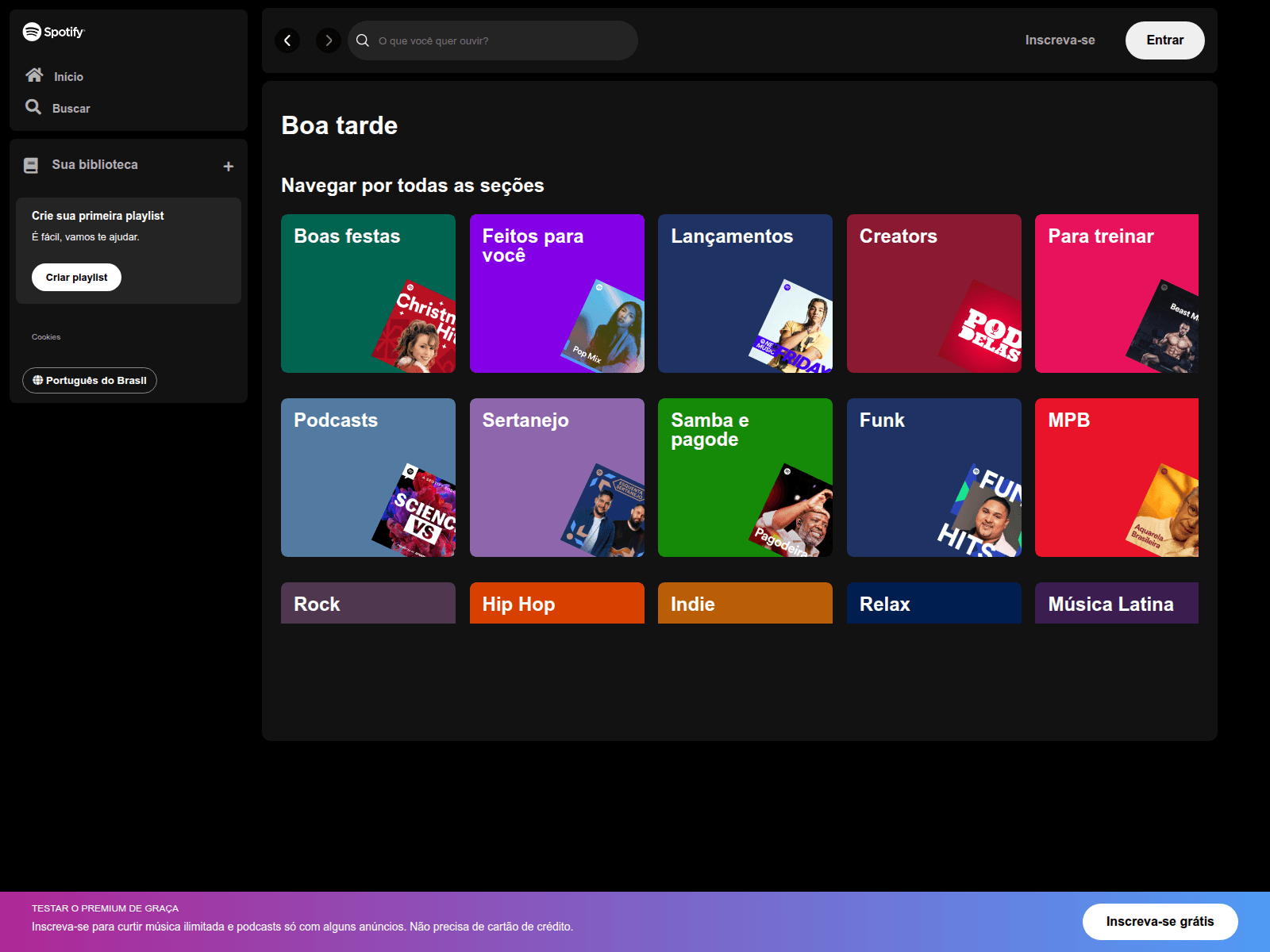
Task: Open the Português do Brasil language selector
Action: [x=89, y=380]
